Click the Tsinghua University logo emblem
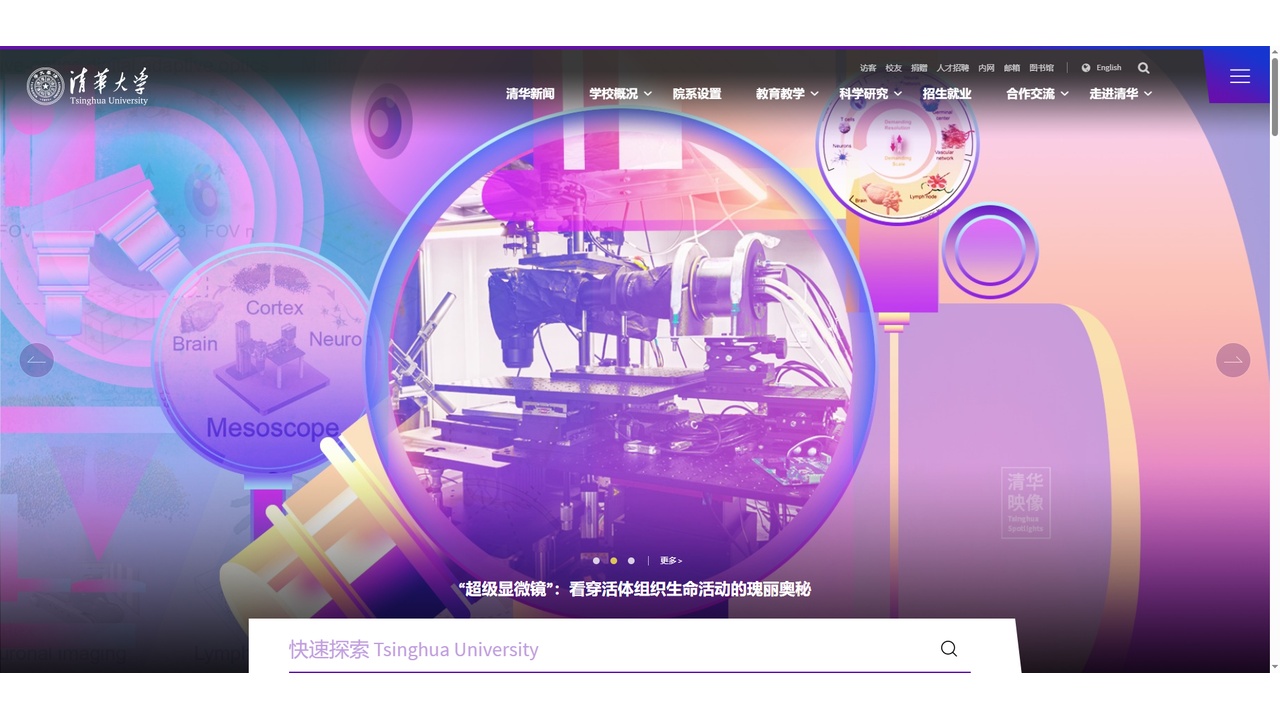 44,85
